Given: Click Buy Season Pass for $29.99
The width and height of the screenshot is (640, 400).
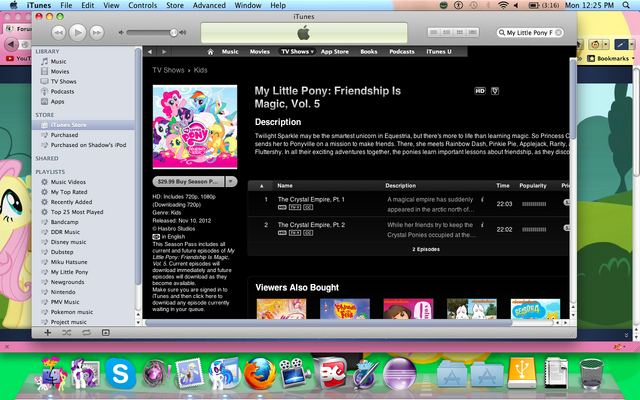Looking at the screenshot, I should point(188,182).
